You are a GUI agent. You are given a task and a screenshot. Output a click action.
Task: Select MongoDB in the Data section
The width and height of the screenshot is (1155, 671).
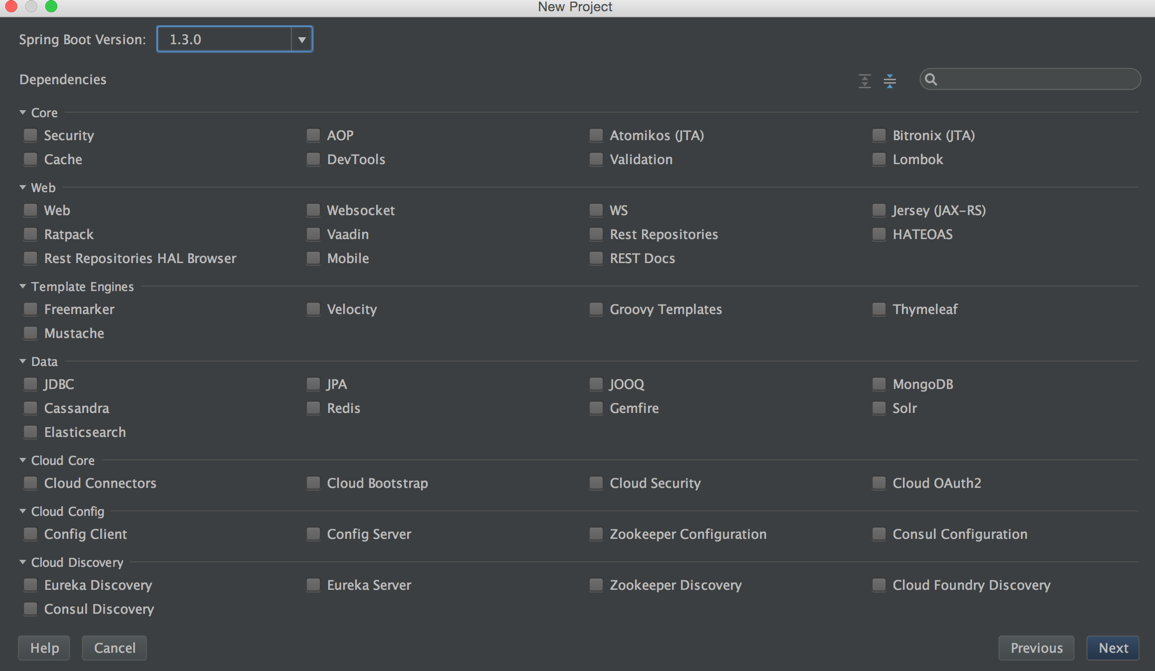coord(878,384)
